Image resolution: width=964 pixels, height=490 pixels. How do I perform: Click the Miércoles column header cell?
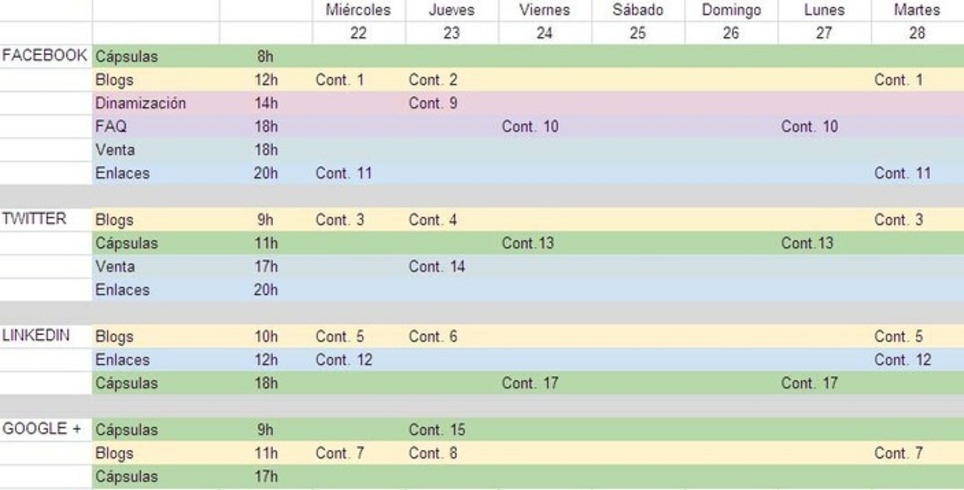(x=358, y=10)
